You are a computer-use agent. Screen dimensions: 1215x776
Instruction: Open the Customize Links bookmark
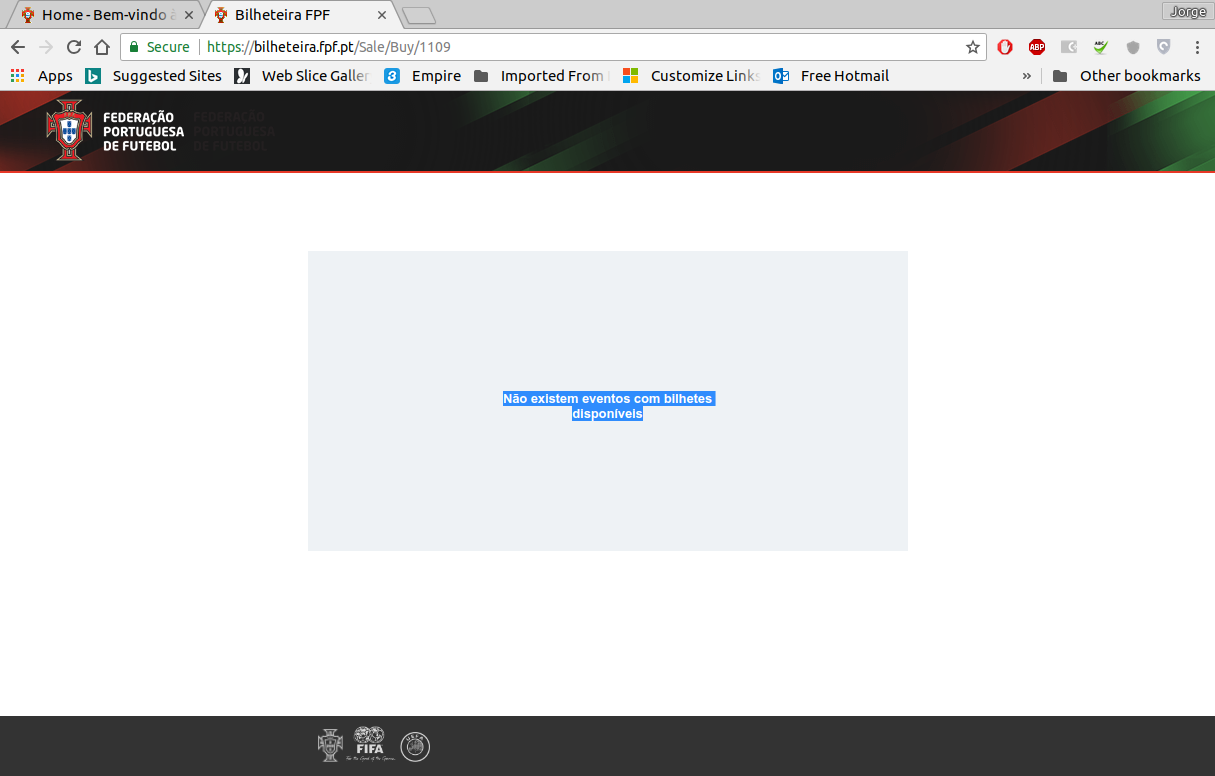tap(691, 76)
